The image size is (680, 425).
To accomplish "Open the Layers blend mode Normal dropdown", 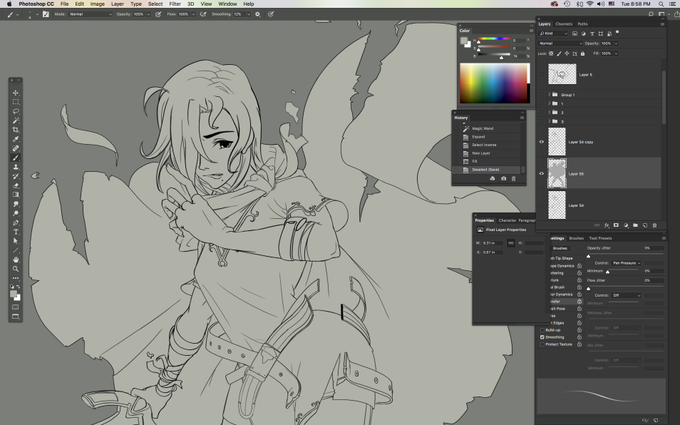I will tap(560, 43).
